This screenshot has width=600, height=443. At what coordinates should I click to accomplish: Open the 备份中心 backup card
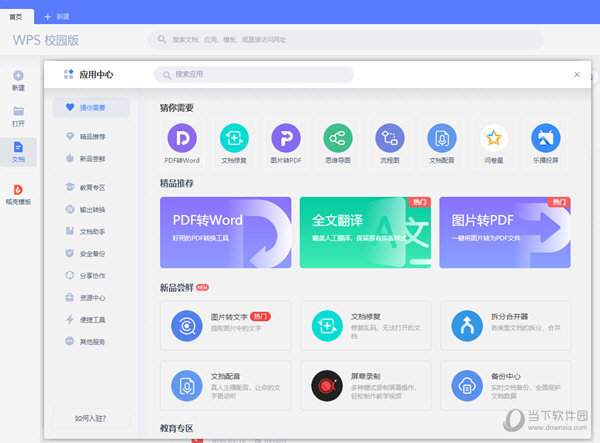506,385
